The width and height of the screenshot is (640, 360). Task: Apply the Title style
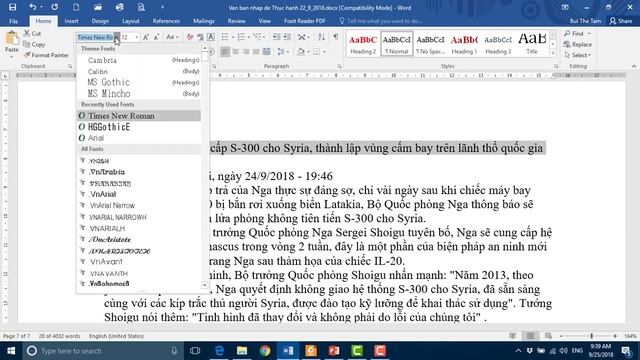pos(532,44)
